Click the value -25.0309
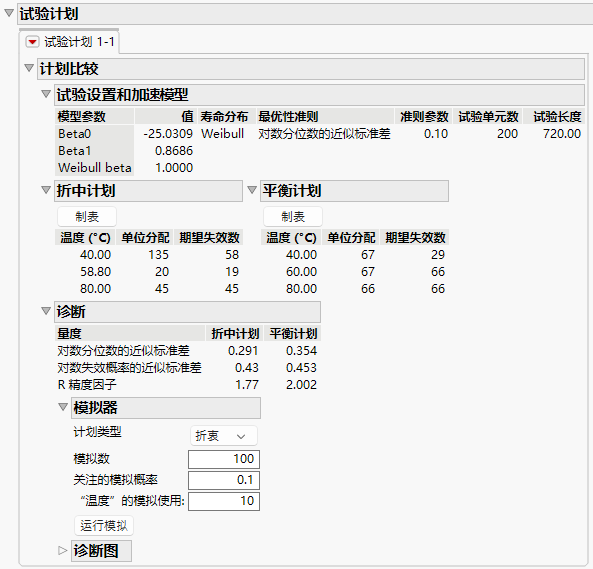This screenshot has width=593, height=569. pyautogui.click(x=168, y=133)
